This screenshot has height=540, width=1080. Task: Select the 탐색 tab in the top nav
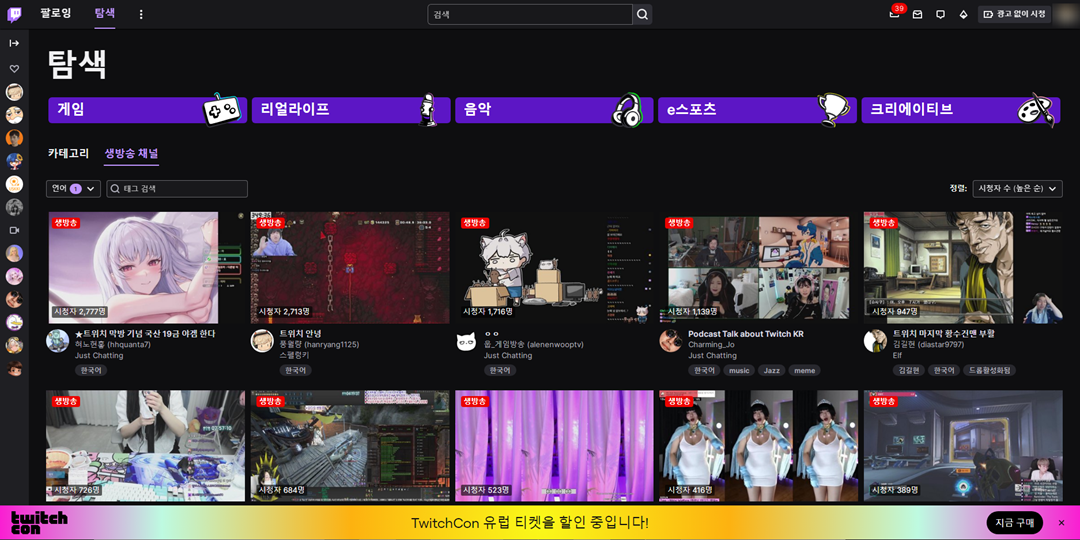click(105, 13)
